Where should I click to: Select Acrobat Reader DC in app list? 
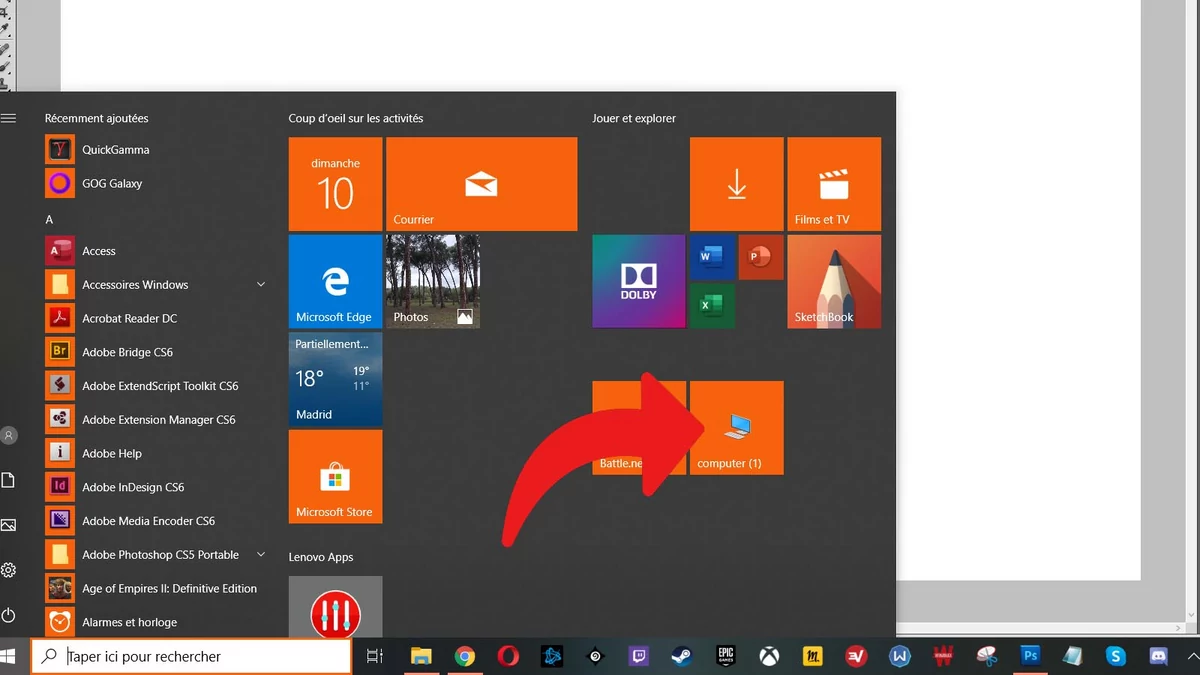tap(129, 319)
